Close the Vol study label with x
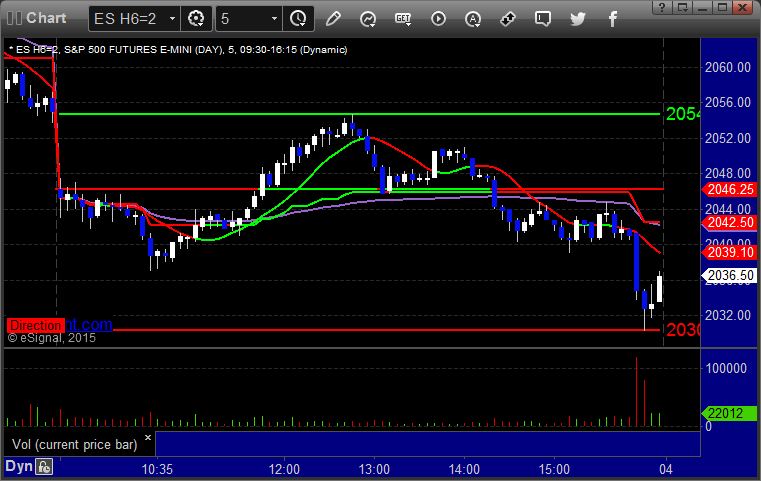Screen dimensions: 761x481 [x=148, y=438]
